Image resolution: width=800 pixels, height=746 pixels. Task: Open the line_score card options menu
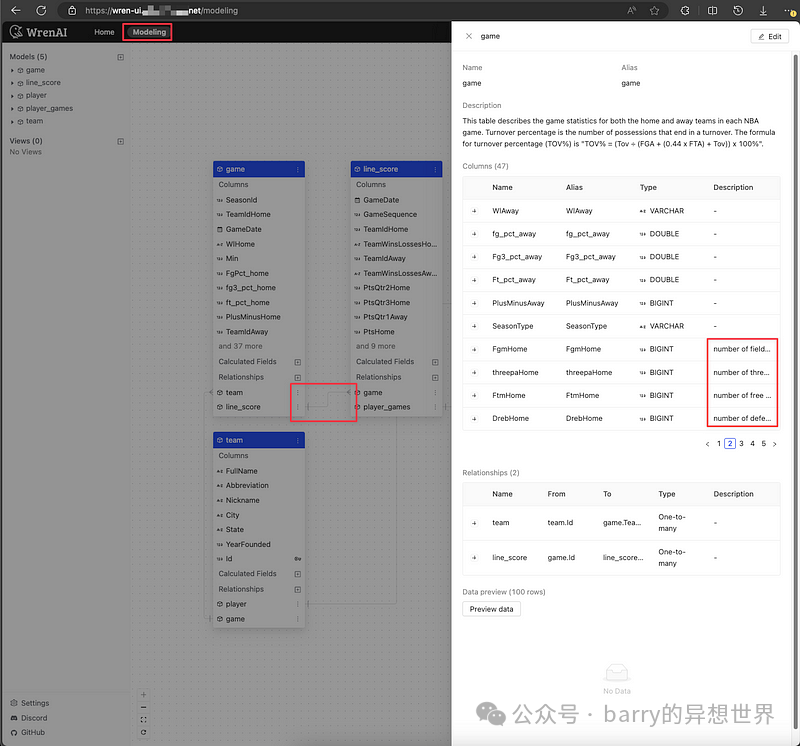[435, 169]
